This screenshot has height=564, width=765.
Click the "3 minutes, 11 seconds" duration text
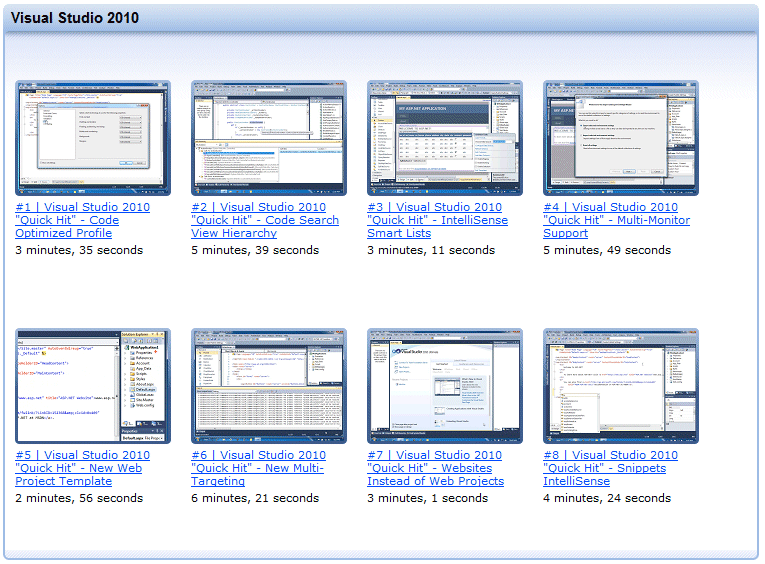(431, 250)
